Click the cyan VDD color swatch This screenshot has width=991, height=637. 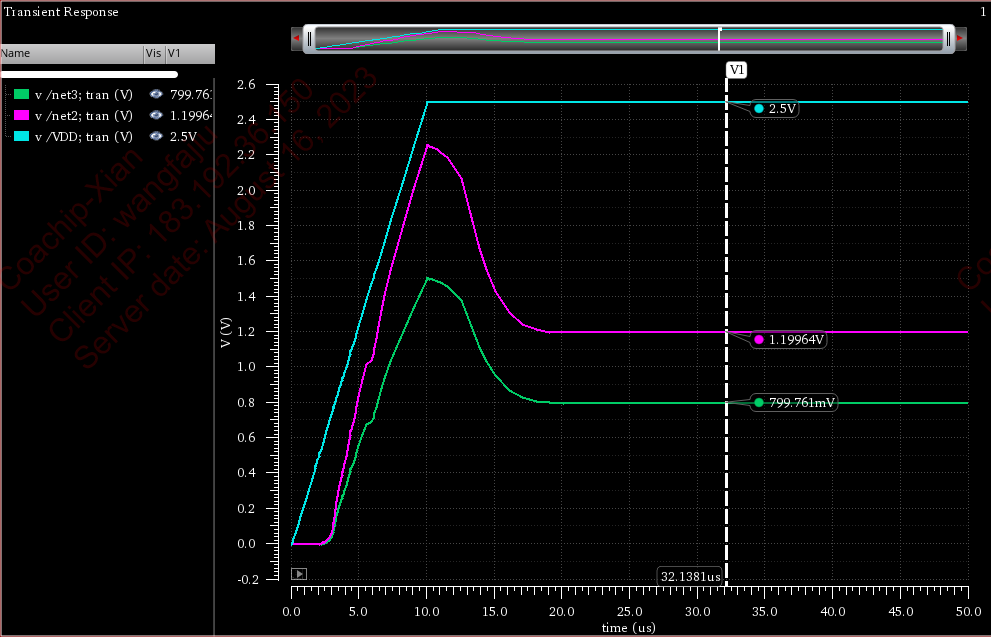(21, 136)
